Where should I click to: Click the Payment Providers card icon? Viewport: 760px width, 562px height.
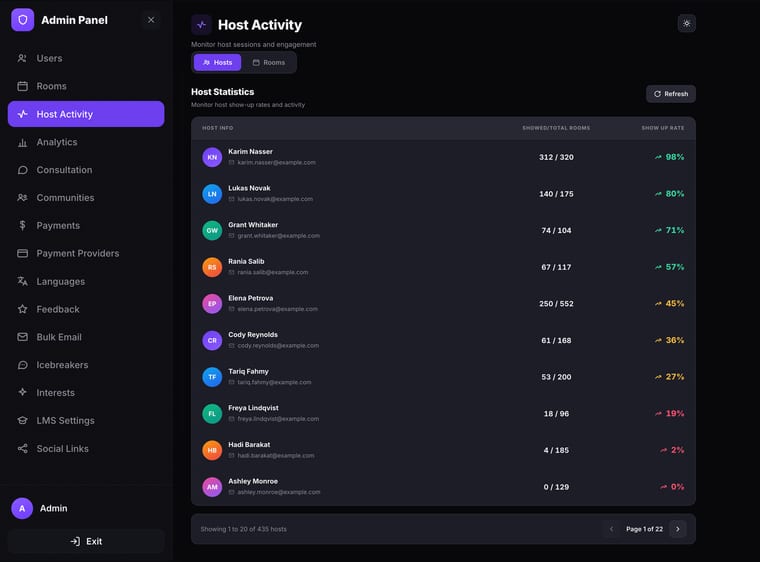(x=22, y=253)
